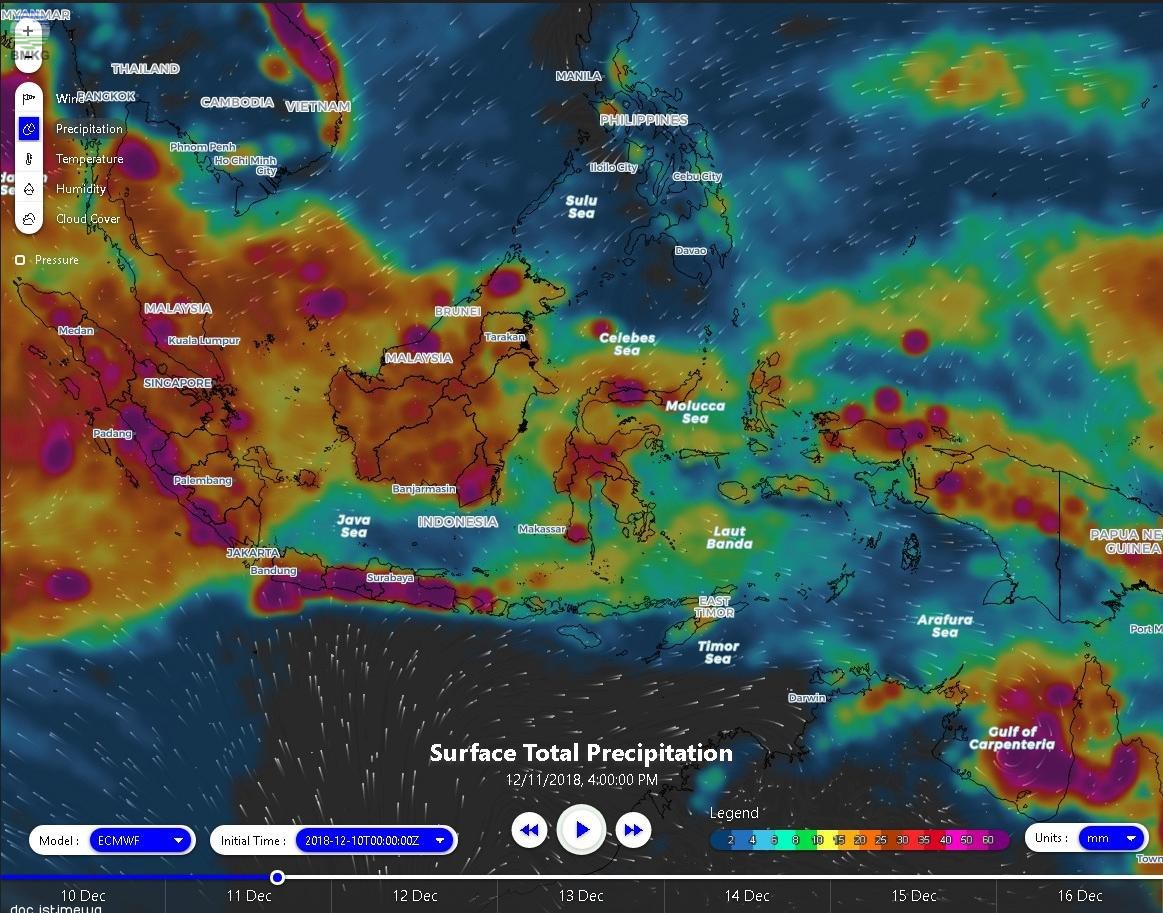This screenshot has width=1163, height=913.
Task: Select 13 Dec on the date bar
Action: [580, 896]
